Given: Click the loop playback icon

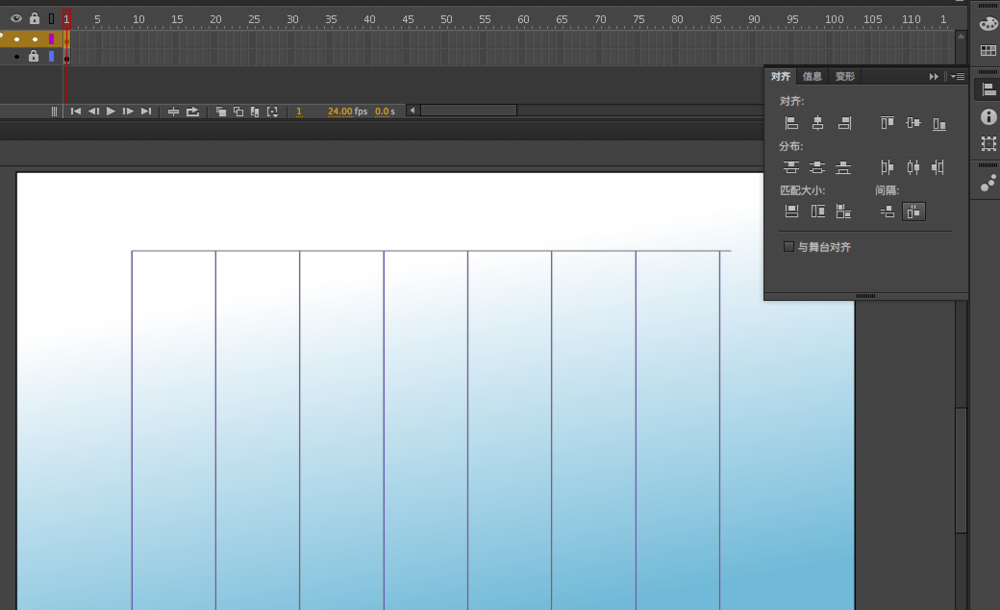Looking at the screenshot, I should 192,112.
